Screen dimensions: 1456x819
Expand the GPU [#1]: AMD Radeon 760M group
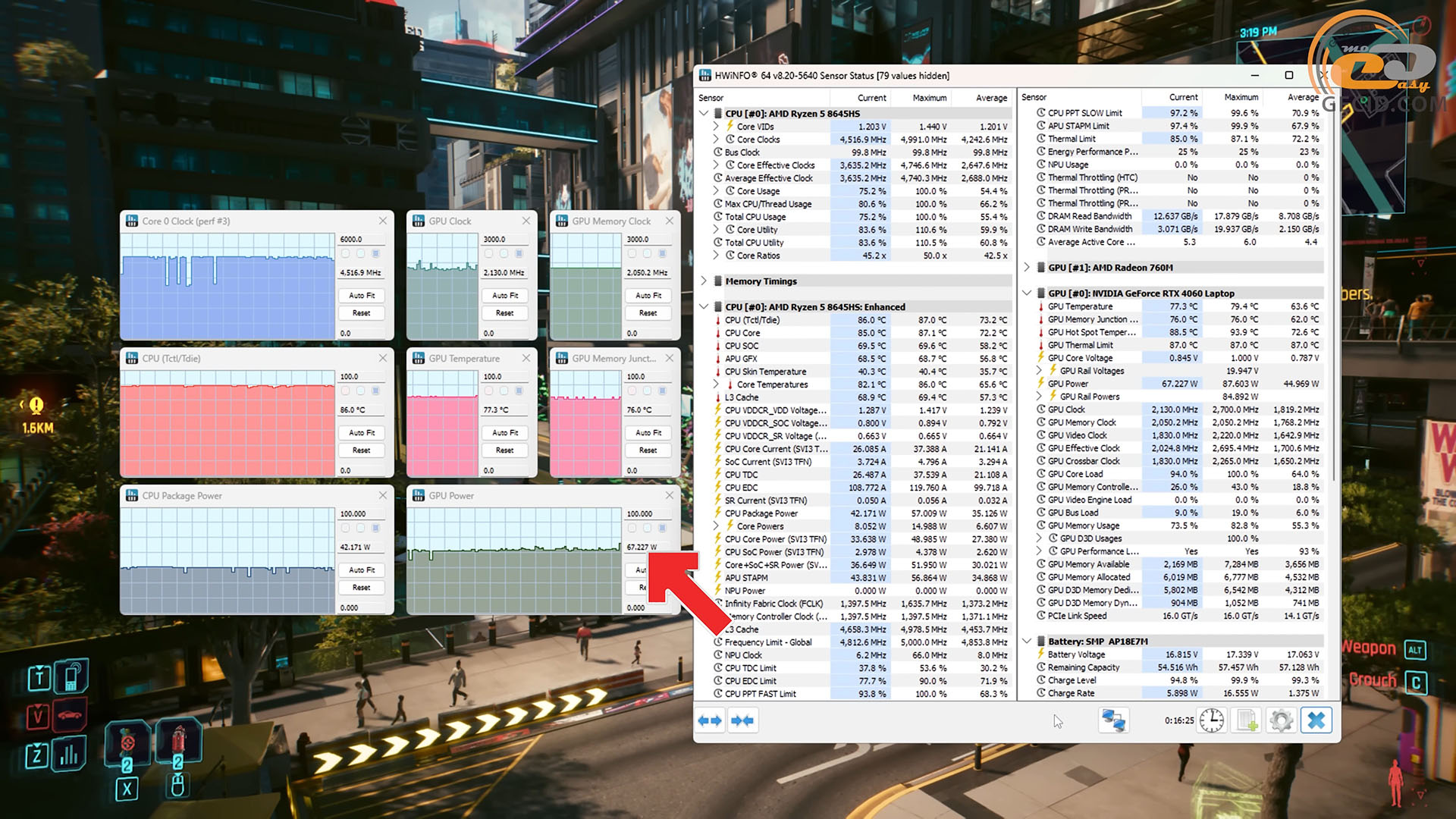1027,267
